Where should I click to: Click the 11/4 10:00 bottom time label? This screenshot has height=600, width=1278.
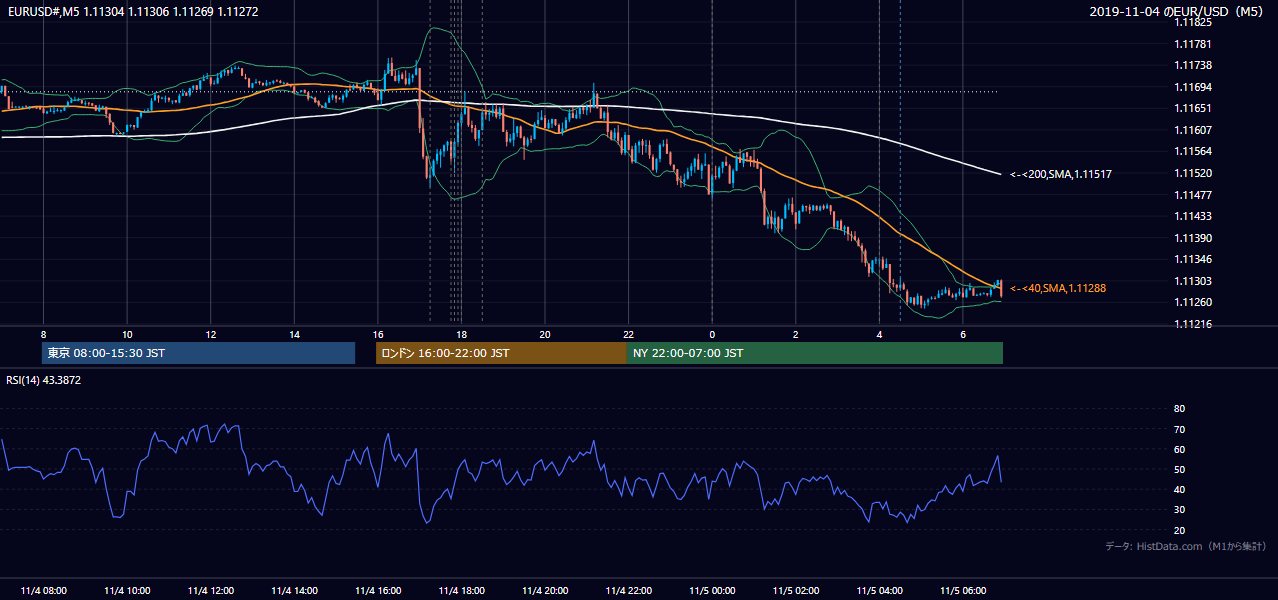127,591
